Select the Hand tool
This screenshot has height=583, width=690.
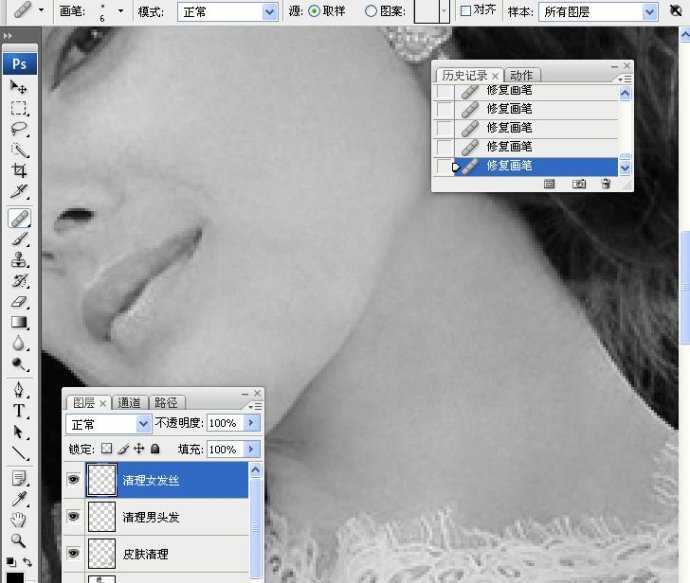[x=18, y=520]
